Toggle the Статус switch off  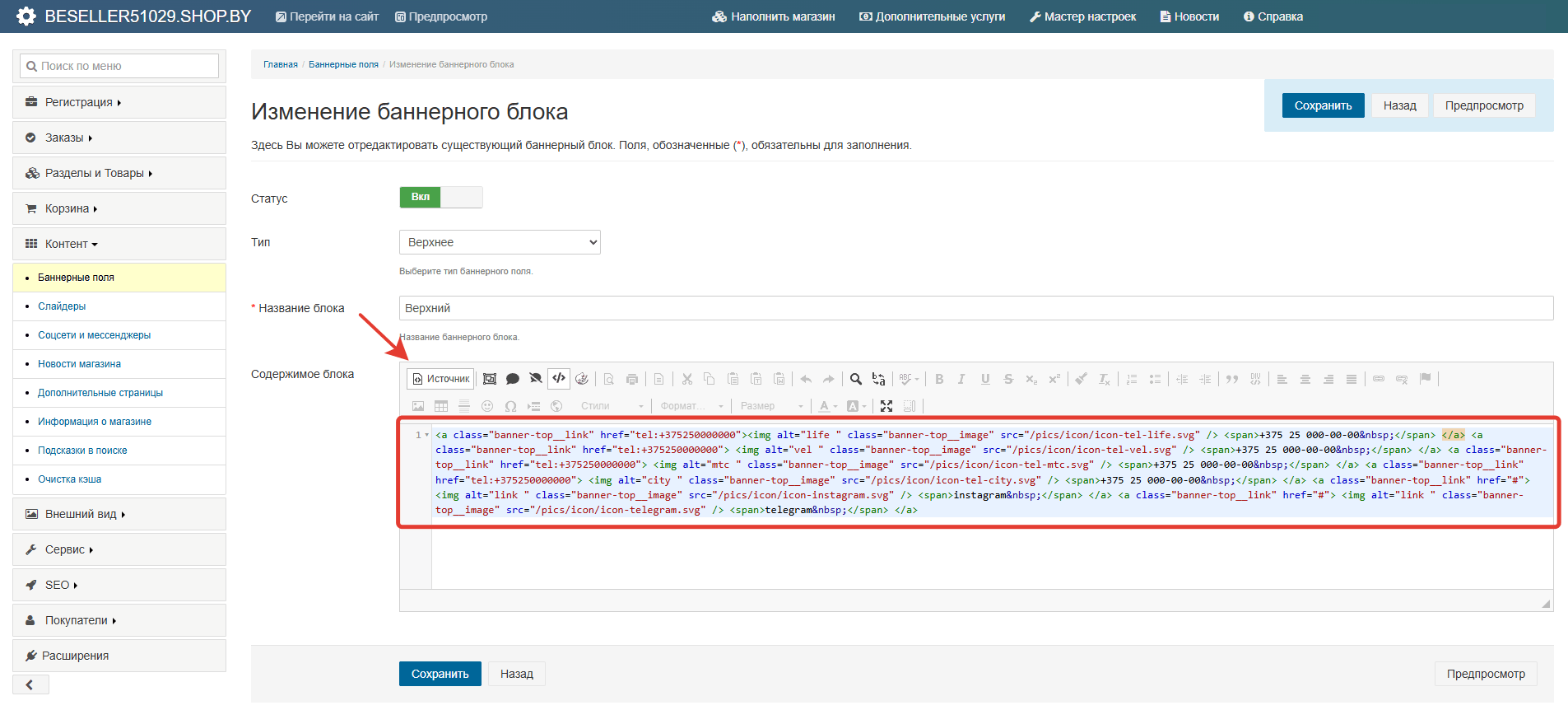click(441, 197)
